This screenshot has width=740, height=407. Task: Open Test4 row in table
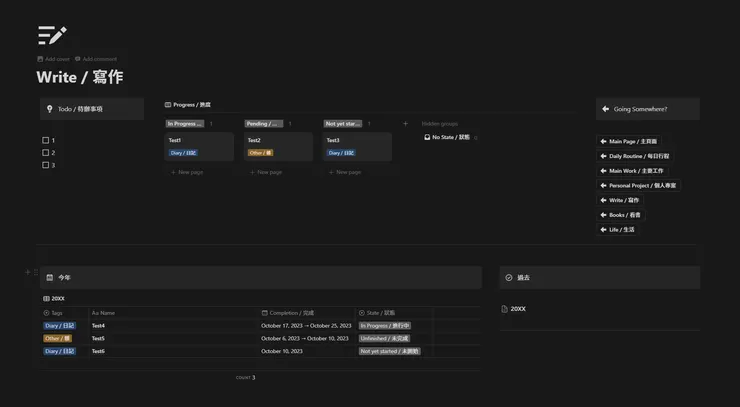coord(98,326)
